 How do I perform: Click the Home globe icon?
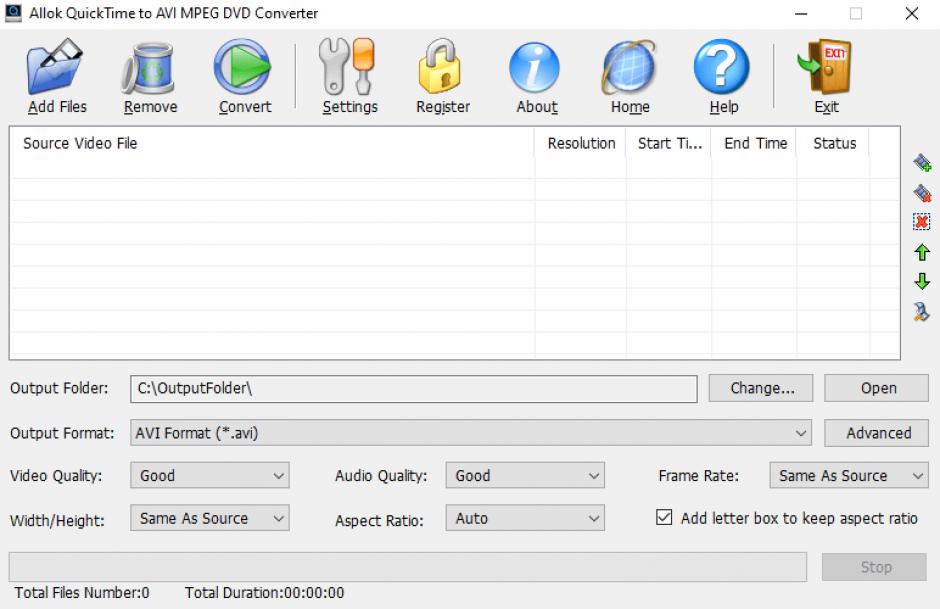click(x=630, y=68)
